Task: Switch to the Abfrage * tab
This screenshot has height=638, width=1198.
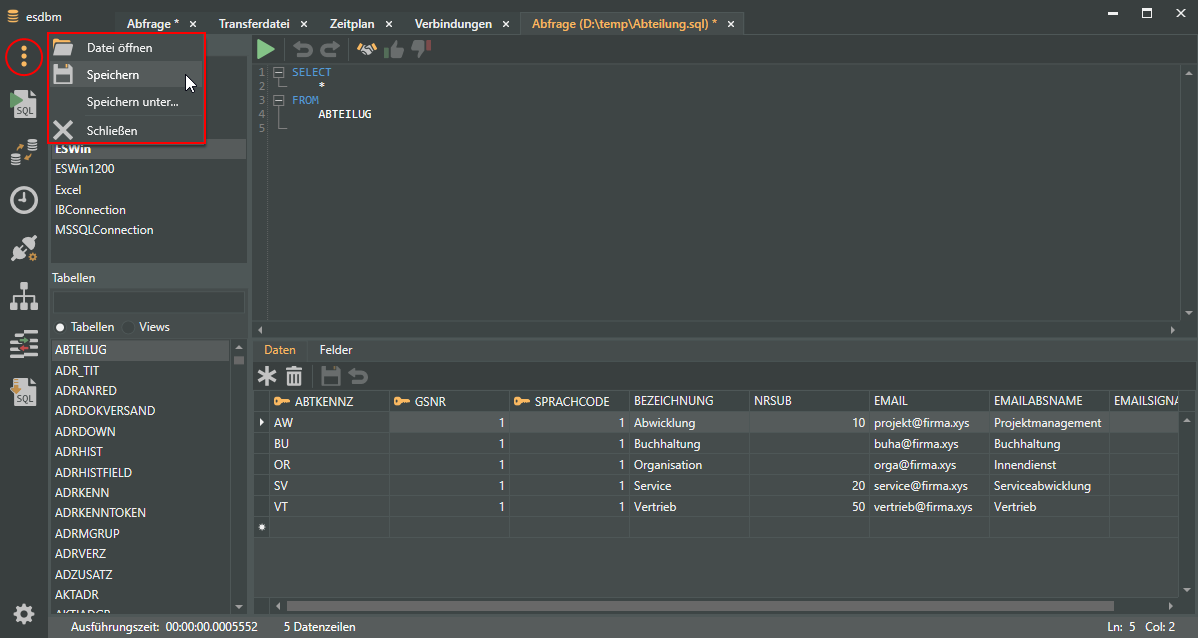Action: coord(153,24)
